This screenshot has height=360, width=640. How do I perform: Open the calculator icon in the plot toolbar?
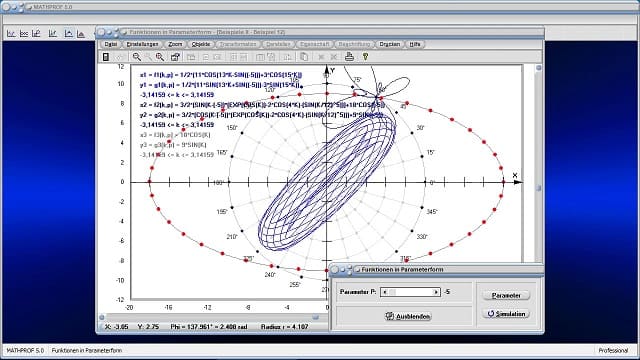pos(106,57)
